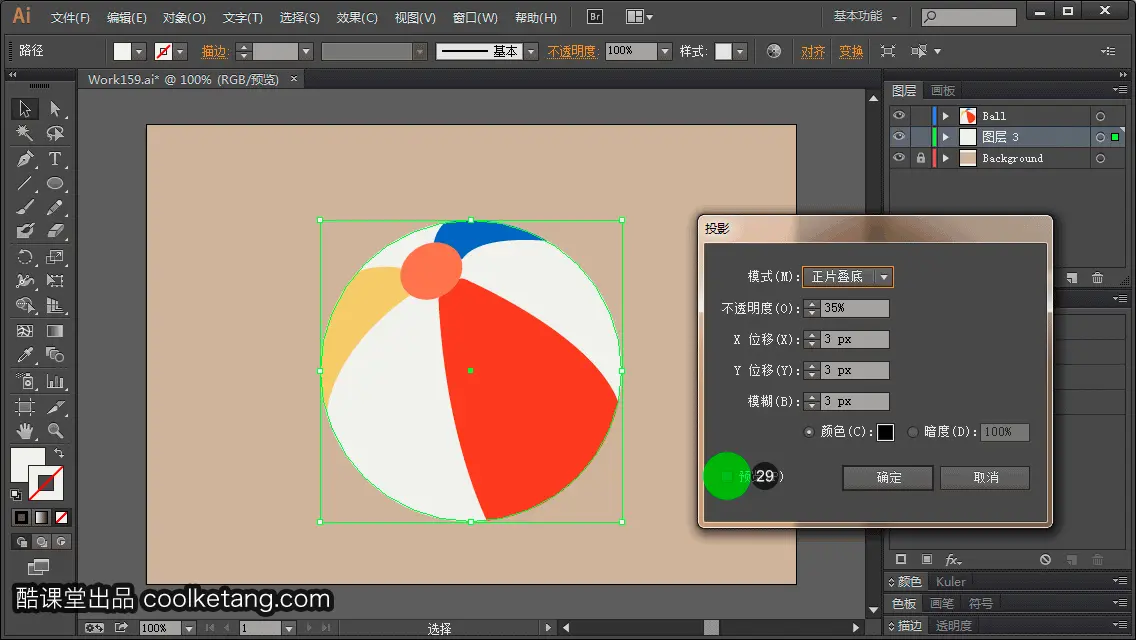Click the 描边 link in control bar
This screenshot has width=1136, height=640.
[214, 51]
